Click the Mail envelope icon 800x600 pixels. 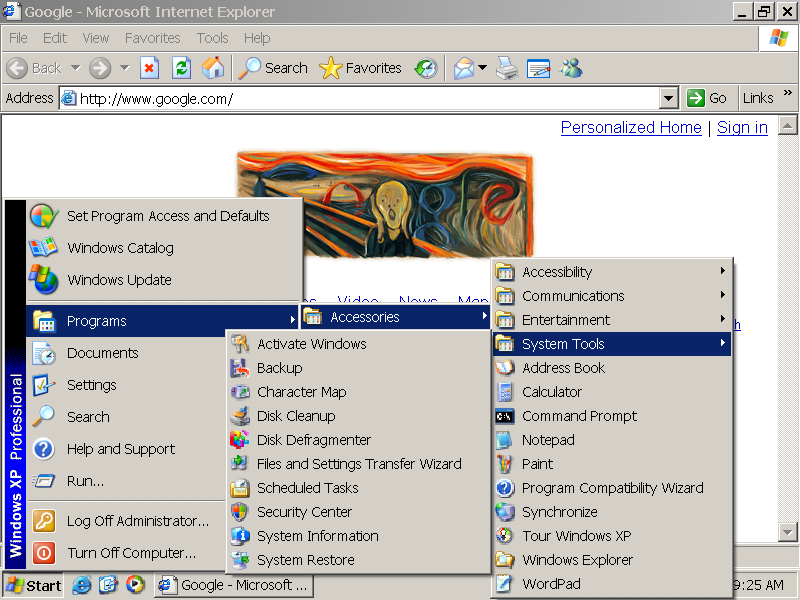[464, 68]
